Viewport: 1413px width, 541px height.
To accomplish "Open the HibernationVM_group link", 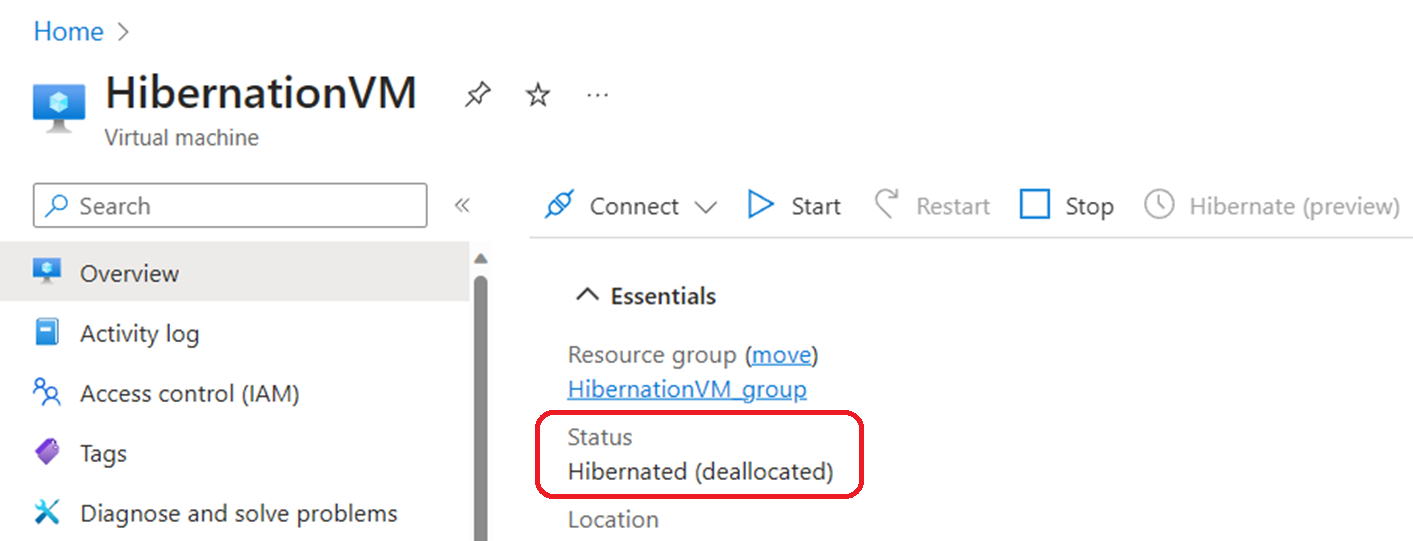I will pos(687,389).
